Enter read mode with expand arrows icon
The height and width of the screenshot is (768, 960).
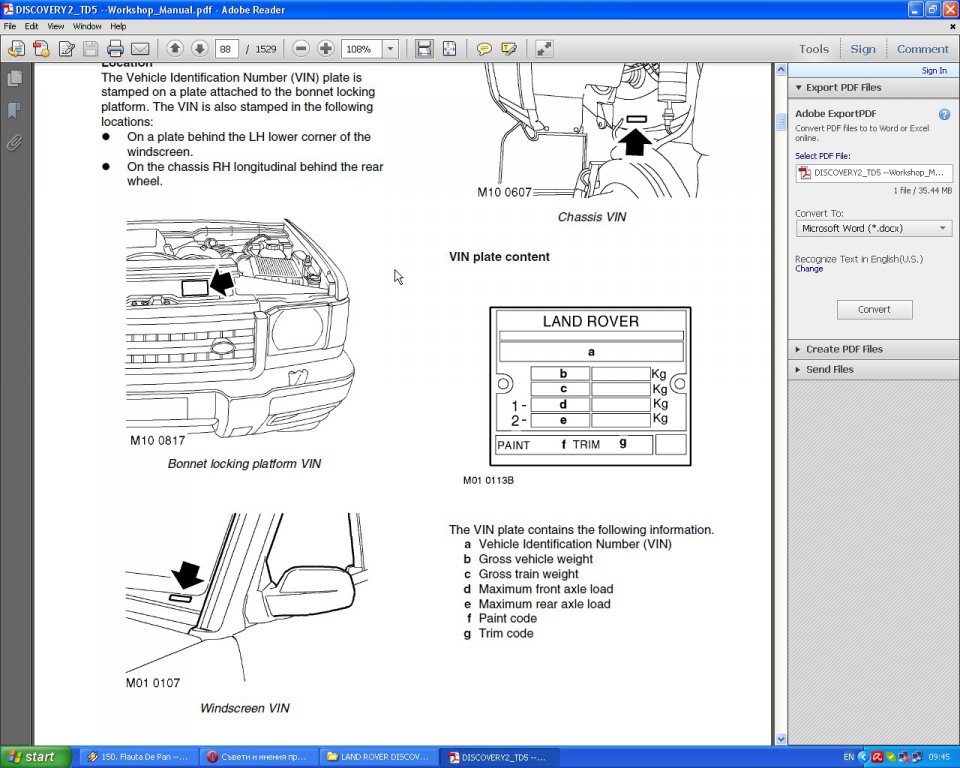[x=544, y=49]
